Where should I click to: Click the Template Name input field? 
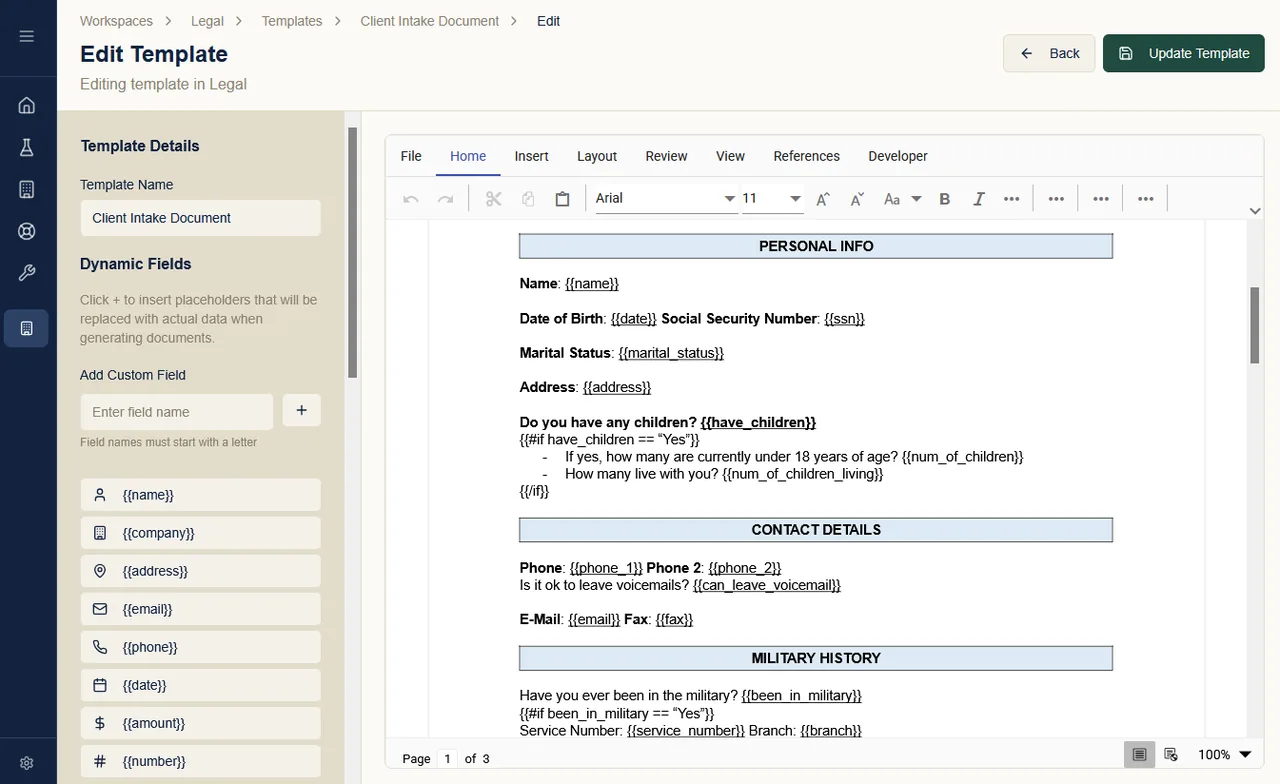click(x=200, y=218)
